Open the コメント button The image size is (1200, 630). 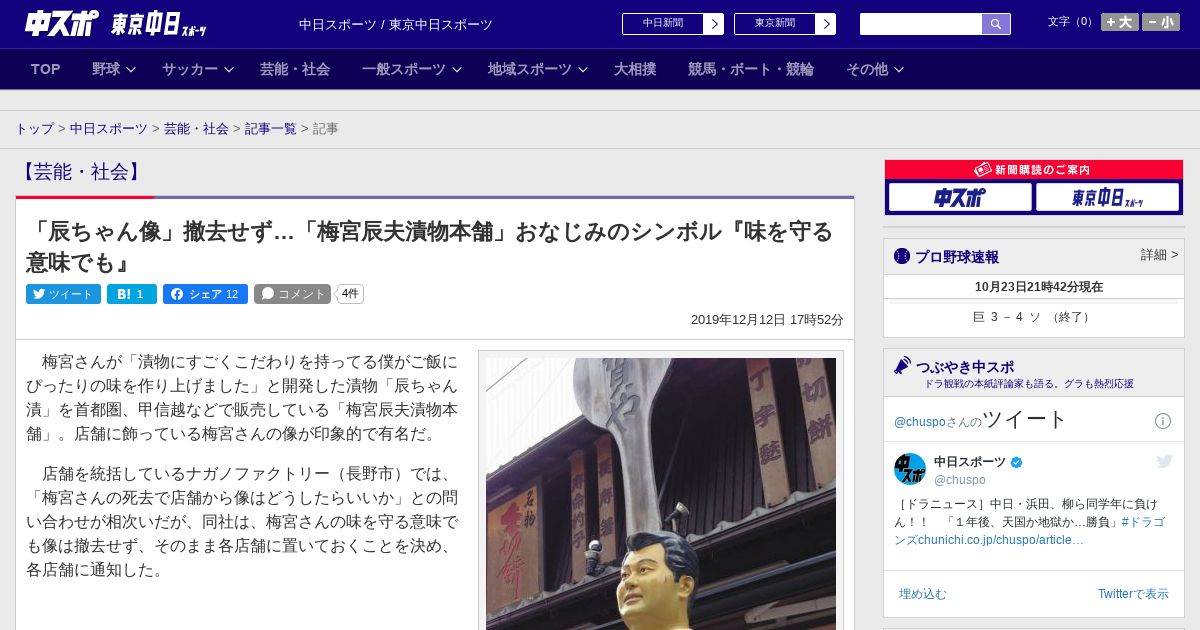point(292,294)
